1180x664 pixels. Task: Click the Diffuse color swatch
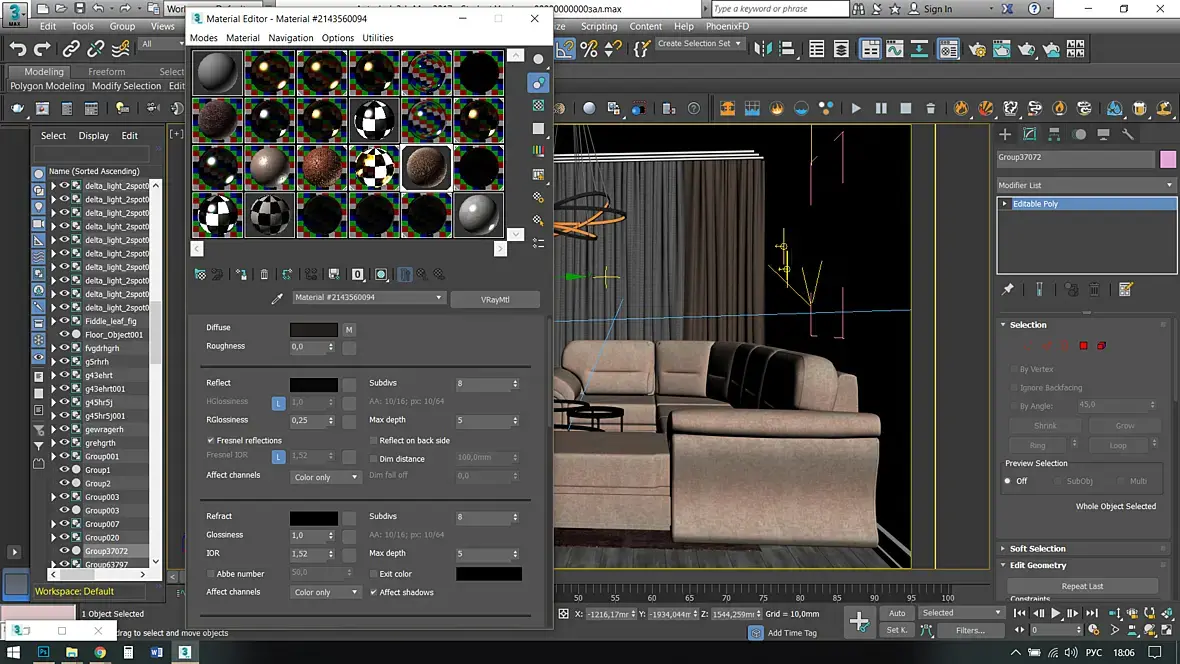[x=314, y=329]
